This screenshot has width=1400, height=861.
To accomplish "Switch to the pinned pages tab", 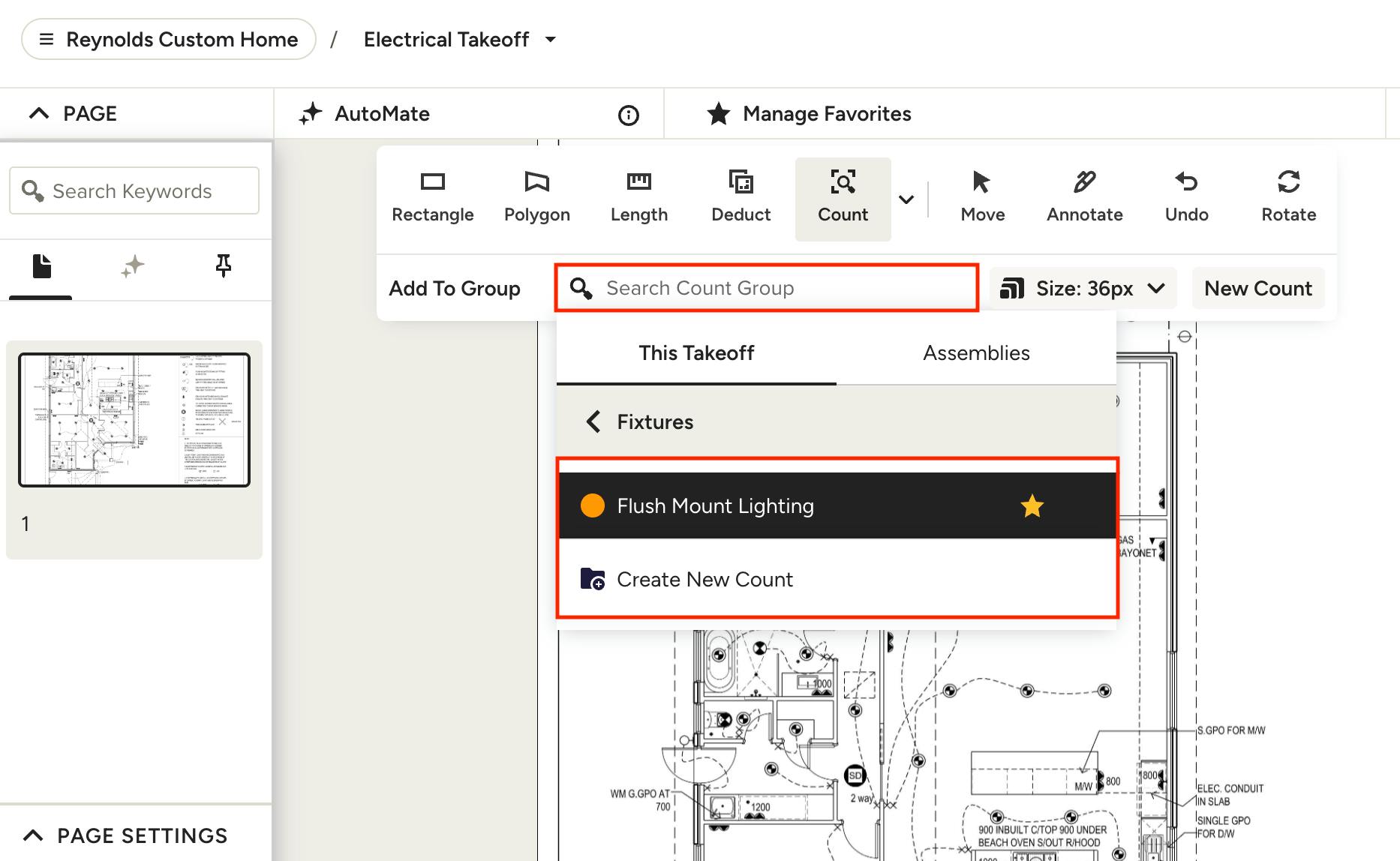I will [x=223, y=266].
